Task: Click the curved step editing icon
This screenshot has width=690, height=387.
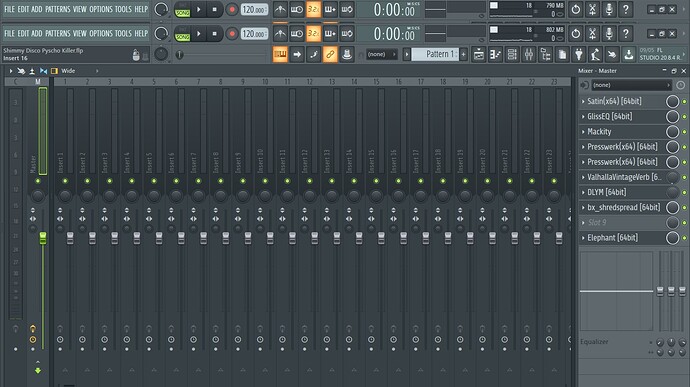Action: [x=313, y=55]
